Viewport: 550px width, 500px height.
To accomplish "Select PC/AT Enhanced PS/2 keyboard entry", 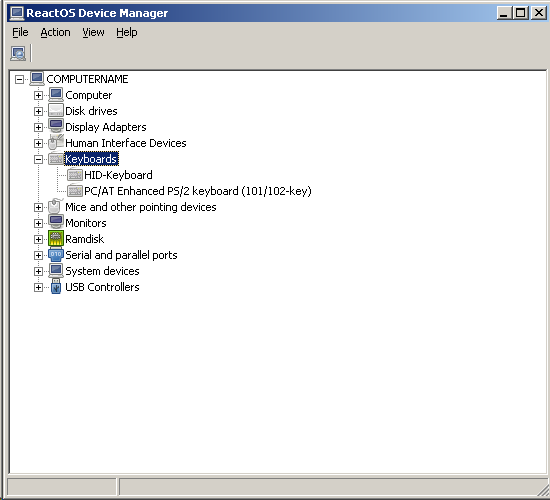I will [198, 191].
